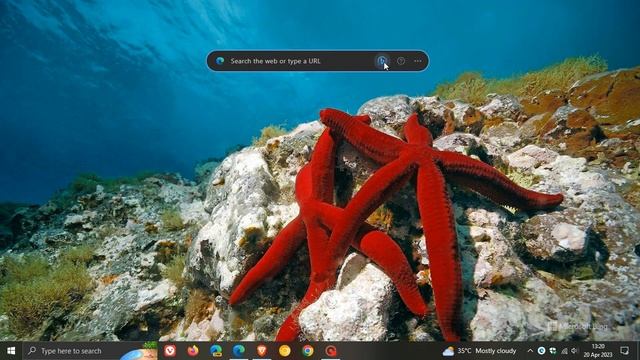Open the red circular app in taskbar
Viewport: 640px width, 360px height.
331,351
